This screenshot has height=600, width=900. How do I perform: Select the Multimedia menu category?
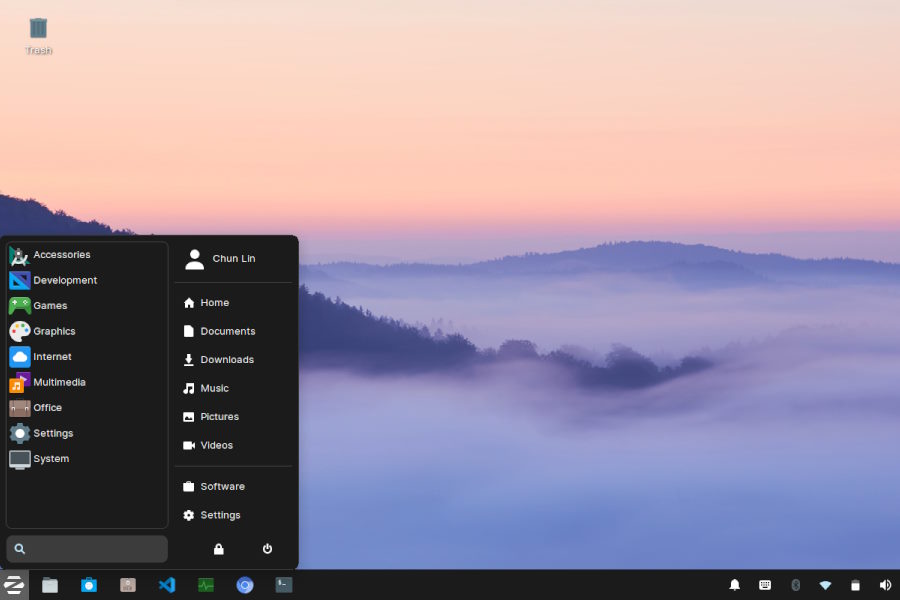click(x=59, y=383)
